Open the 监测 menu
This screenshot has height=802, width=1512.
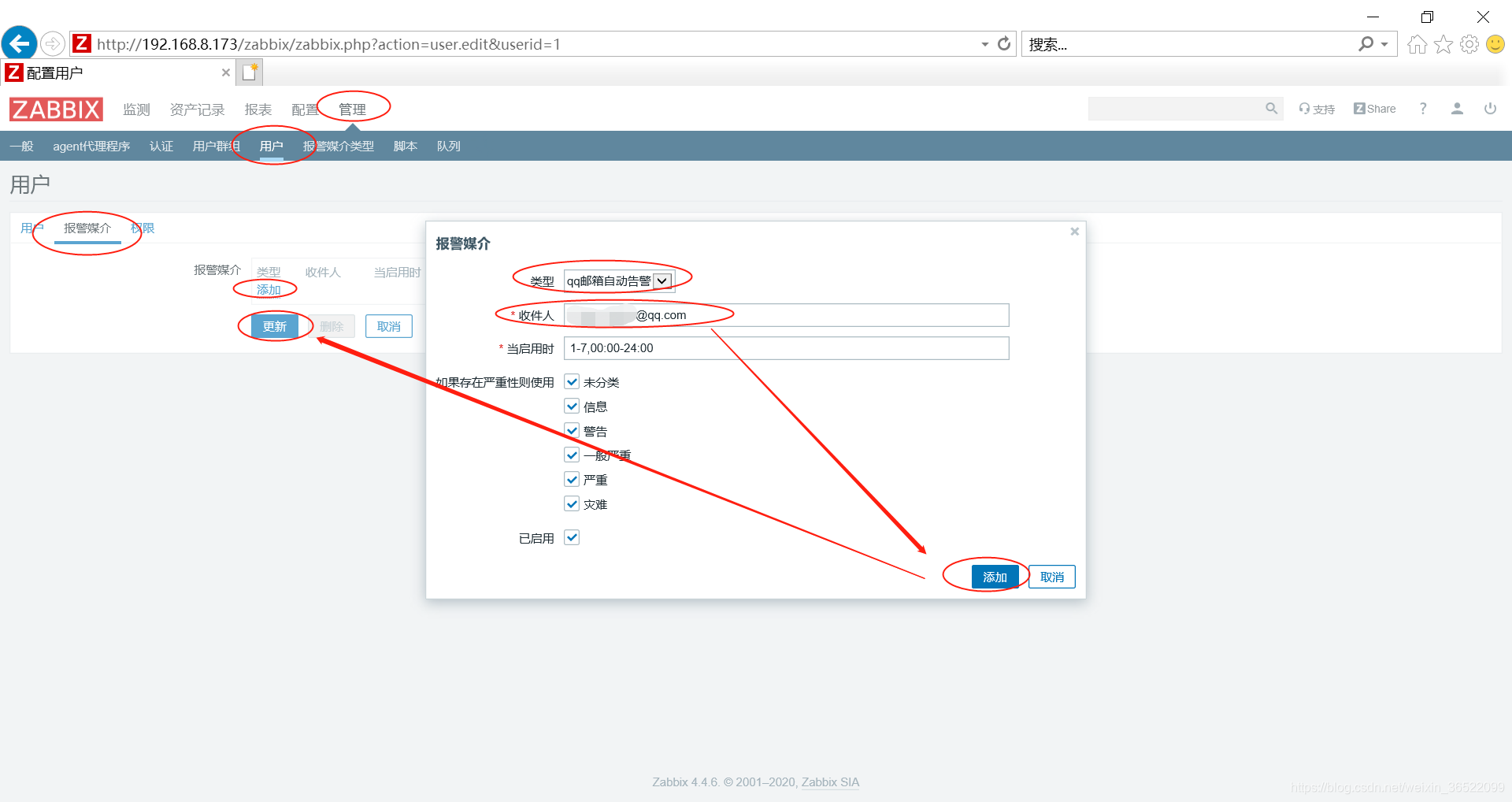click(136, 110)
